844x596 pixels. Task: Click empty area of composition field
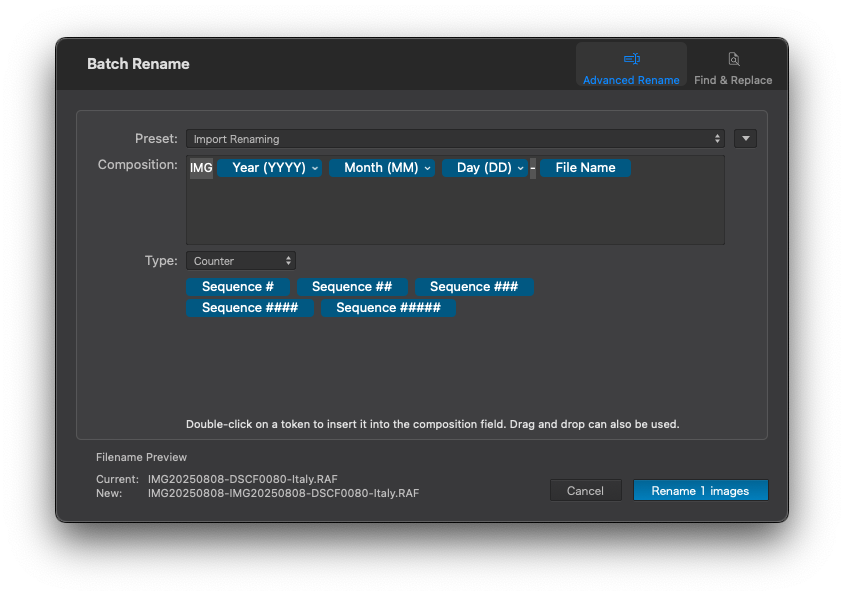[455, 215]
